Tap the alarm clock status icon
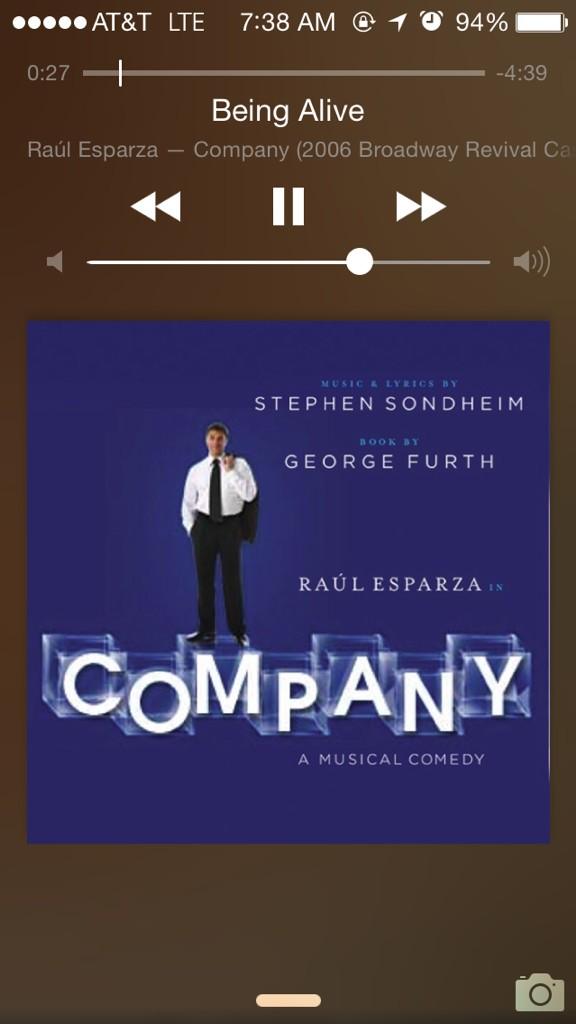 (x=431, y=22)
